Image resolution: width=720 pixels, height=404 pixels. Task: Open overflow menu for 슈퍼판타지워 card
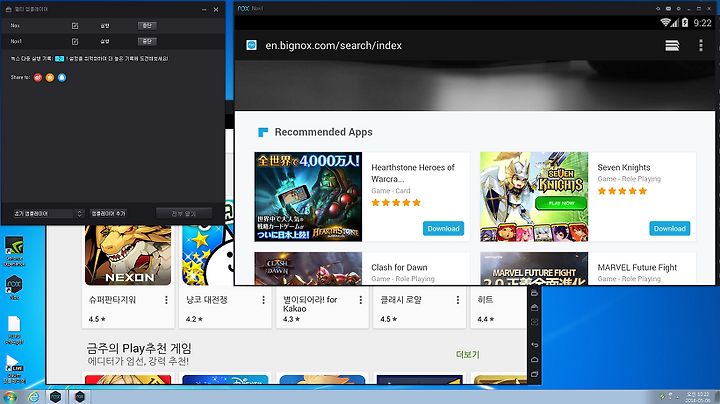click(166, 300)
